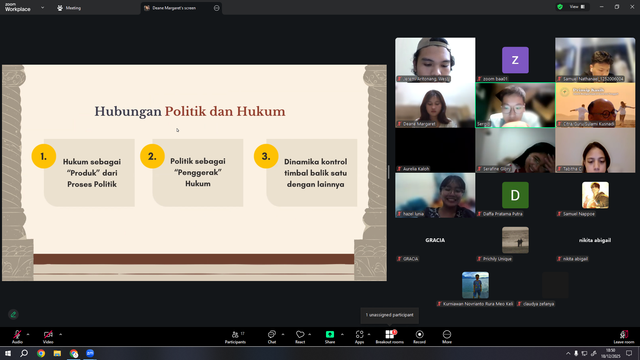Start camera with the Video button
This screenshot has width=640, height=360.
48,336
